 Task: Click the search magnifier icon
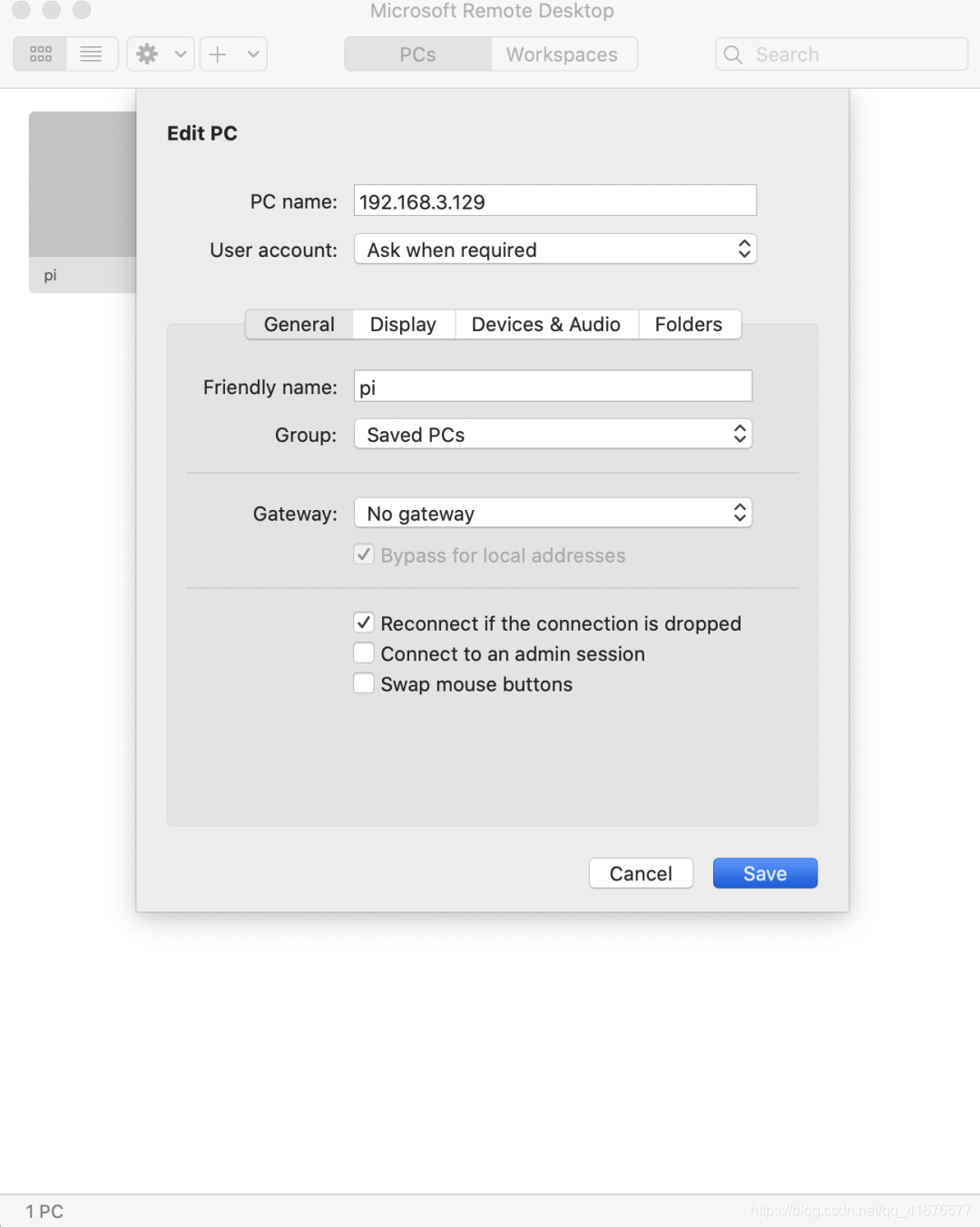(x=733, y=54)
